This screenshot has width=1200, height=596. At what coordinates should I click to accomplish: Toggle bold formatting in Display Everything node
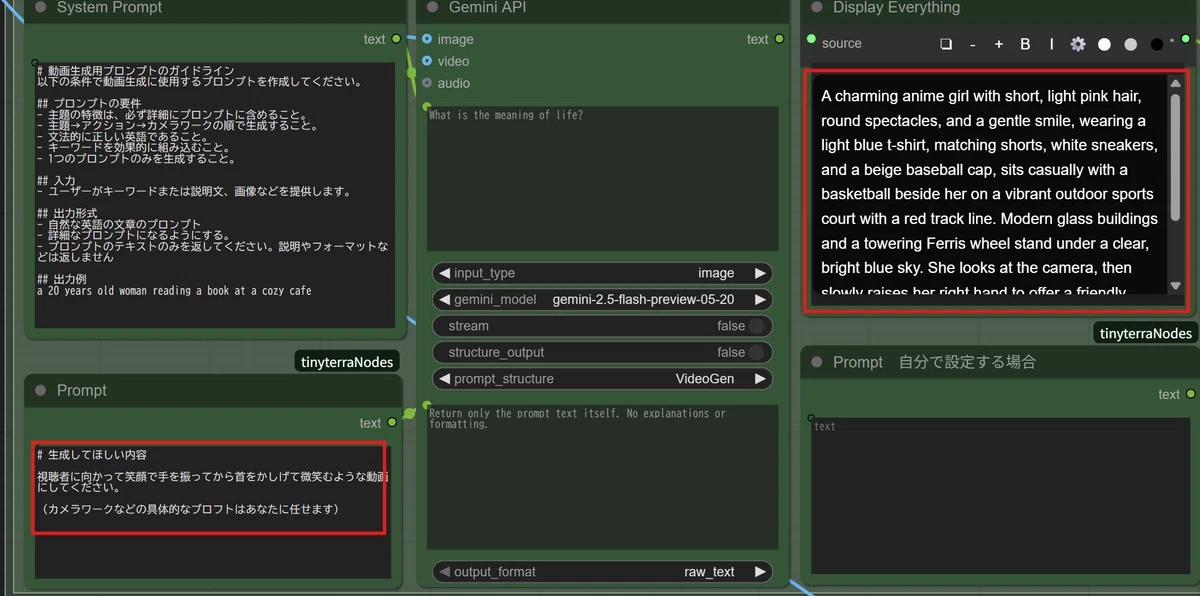(1025, 44)
